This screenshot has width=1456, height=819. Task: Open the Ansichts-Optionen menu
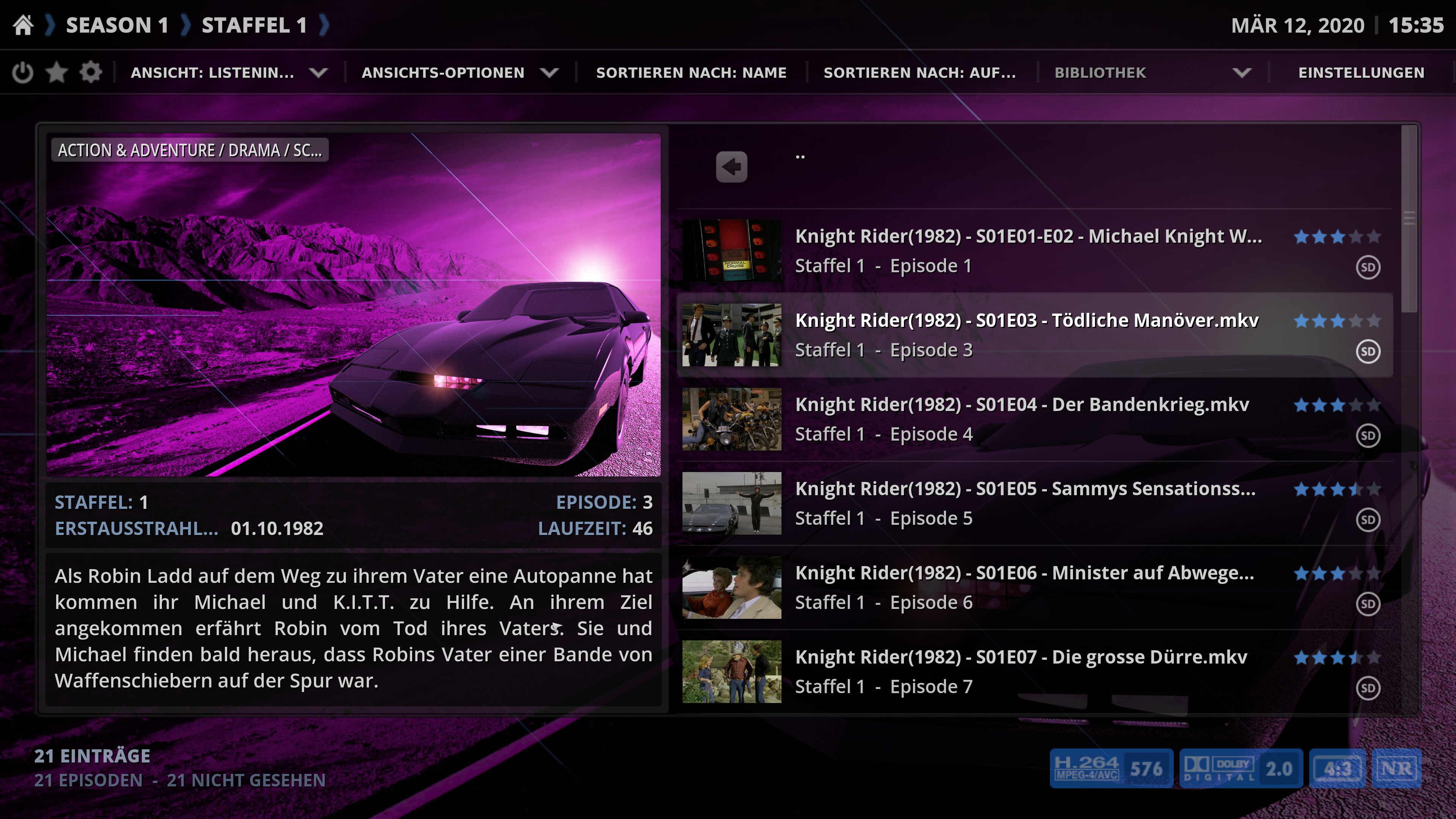[x=443, y=73]
